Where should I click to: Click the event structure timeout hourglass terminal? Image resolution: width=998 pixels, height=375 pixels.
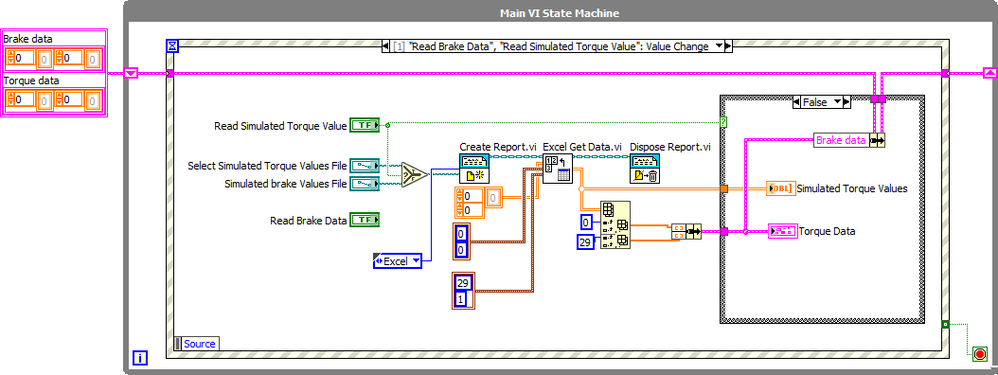click(x=172, y=45)
